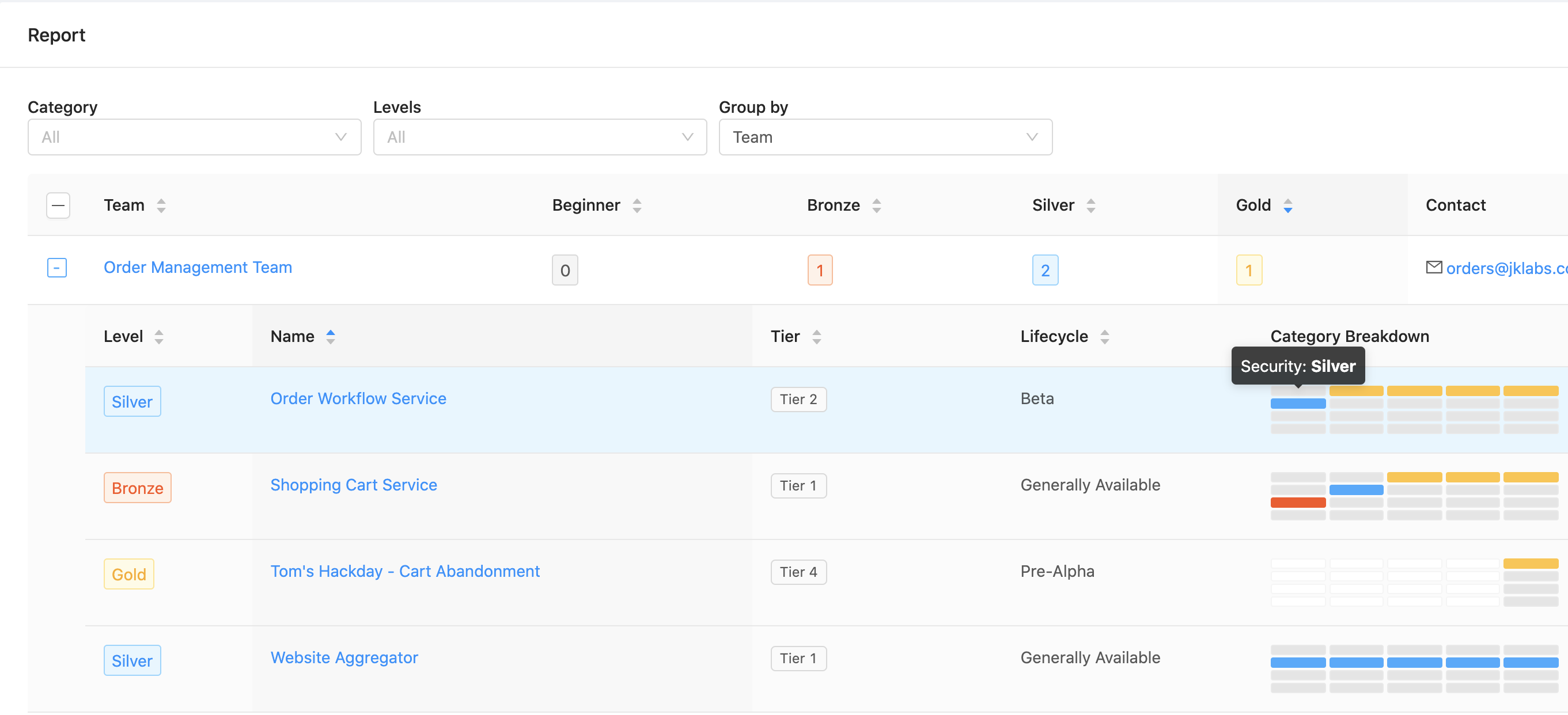Image resolution: width=1568 pixels, height=715 pixels.
Task: Click the Silver tag for Website Aggregator
Action: [132, 661]
